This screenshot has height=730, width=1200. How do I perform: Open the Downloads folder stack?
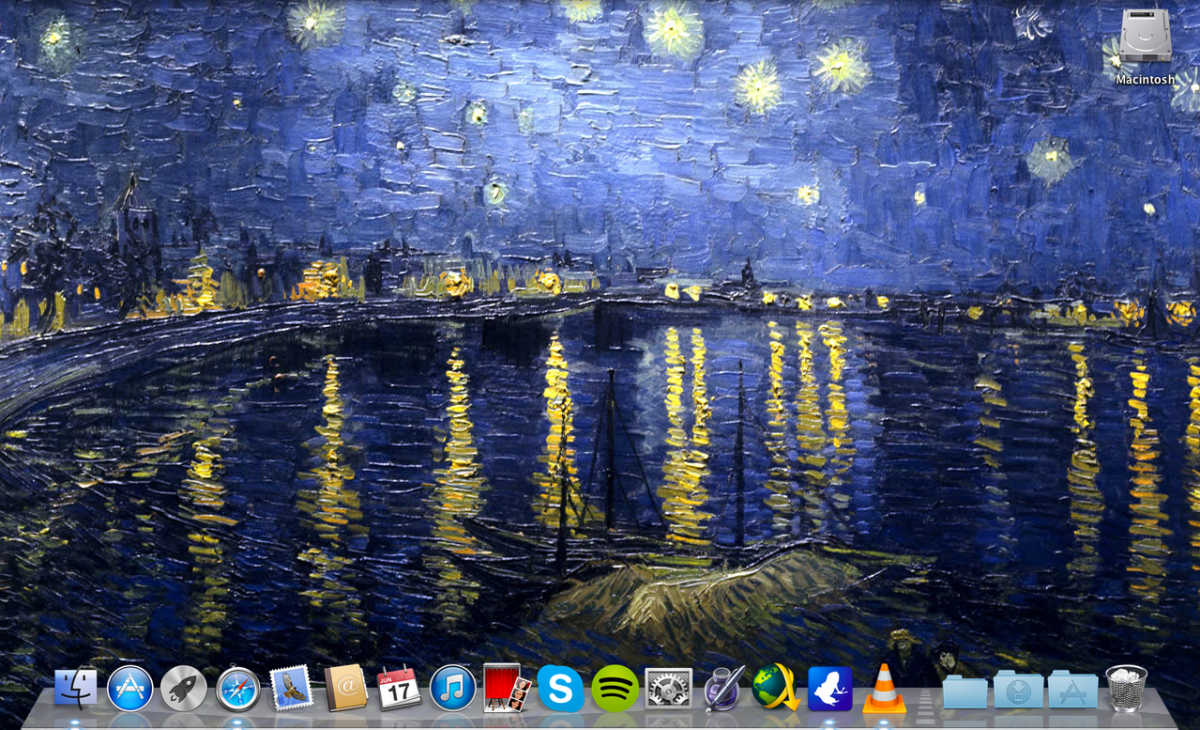point(1019,690)
